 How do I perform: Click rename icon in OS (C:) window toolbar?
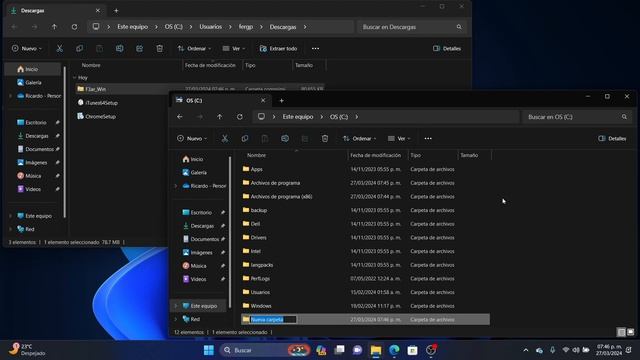pyautogui.click(x=285, y=138)
